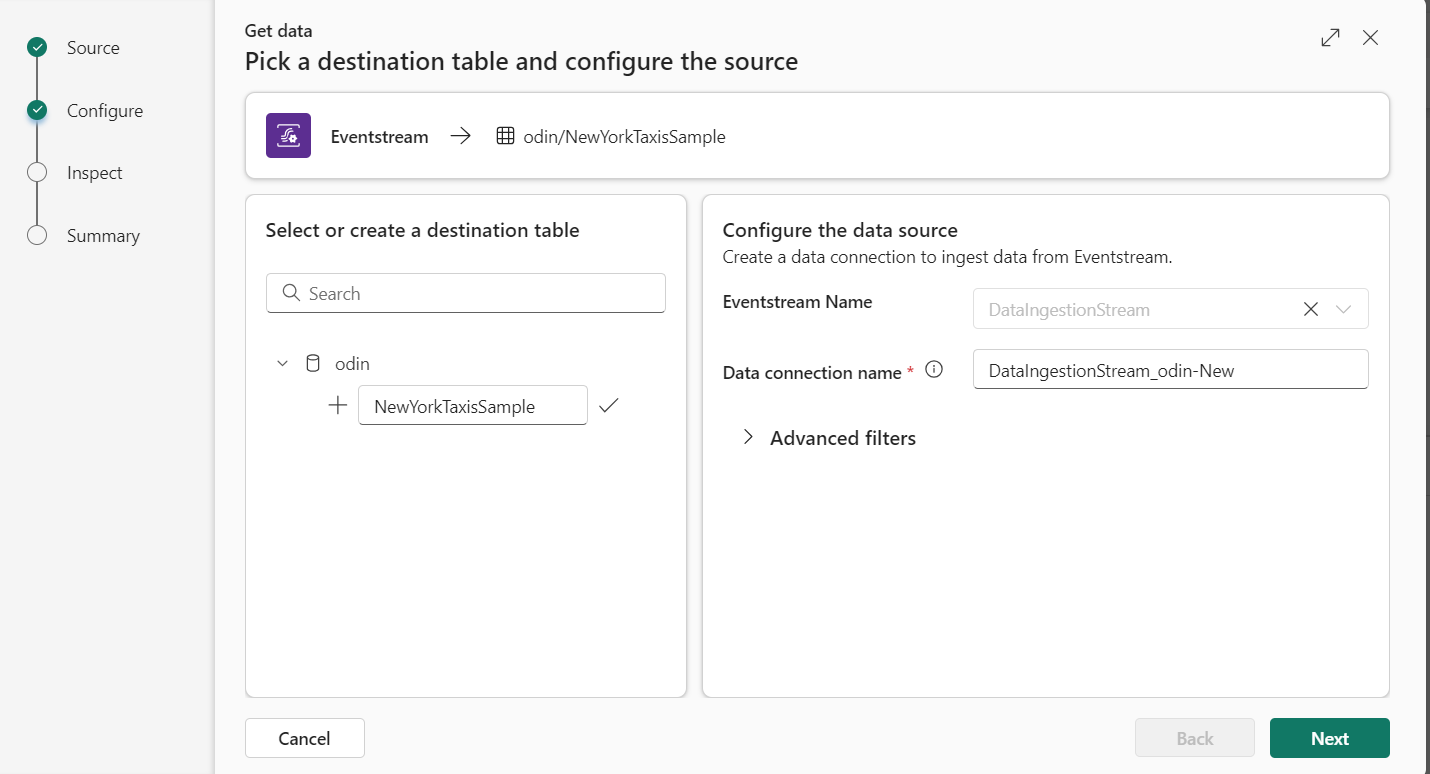1430x774 pixels.
Task: Clear Eventstream Name using the X icon
Action: [1311, 309]
